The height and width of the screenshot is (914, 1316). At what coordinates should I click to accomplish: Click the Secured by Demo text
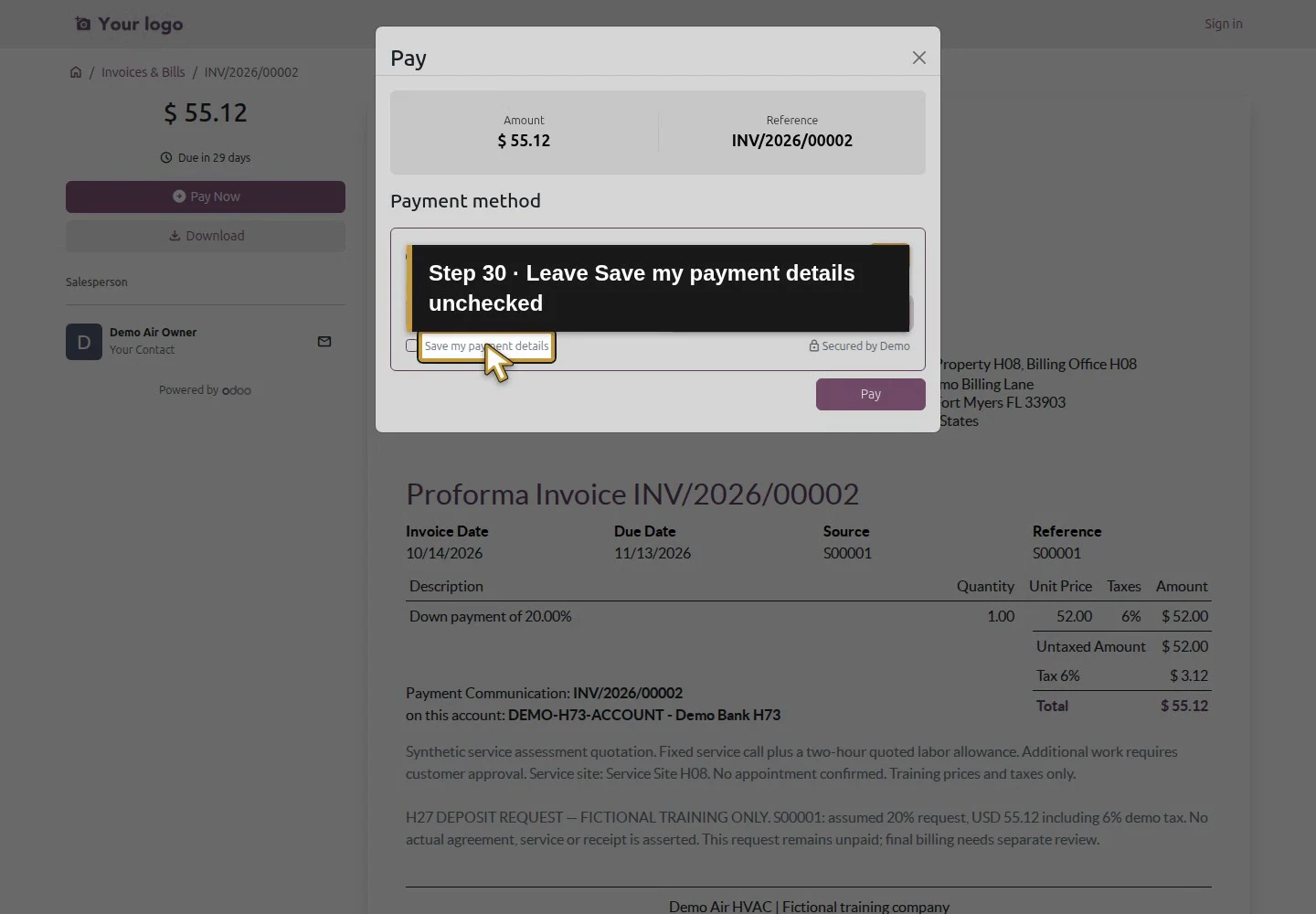coord(865,346)
